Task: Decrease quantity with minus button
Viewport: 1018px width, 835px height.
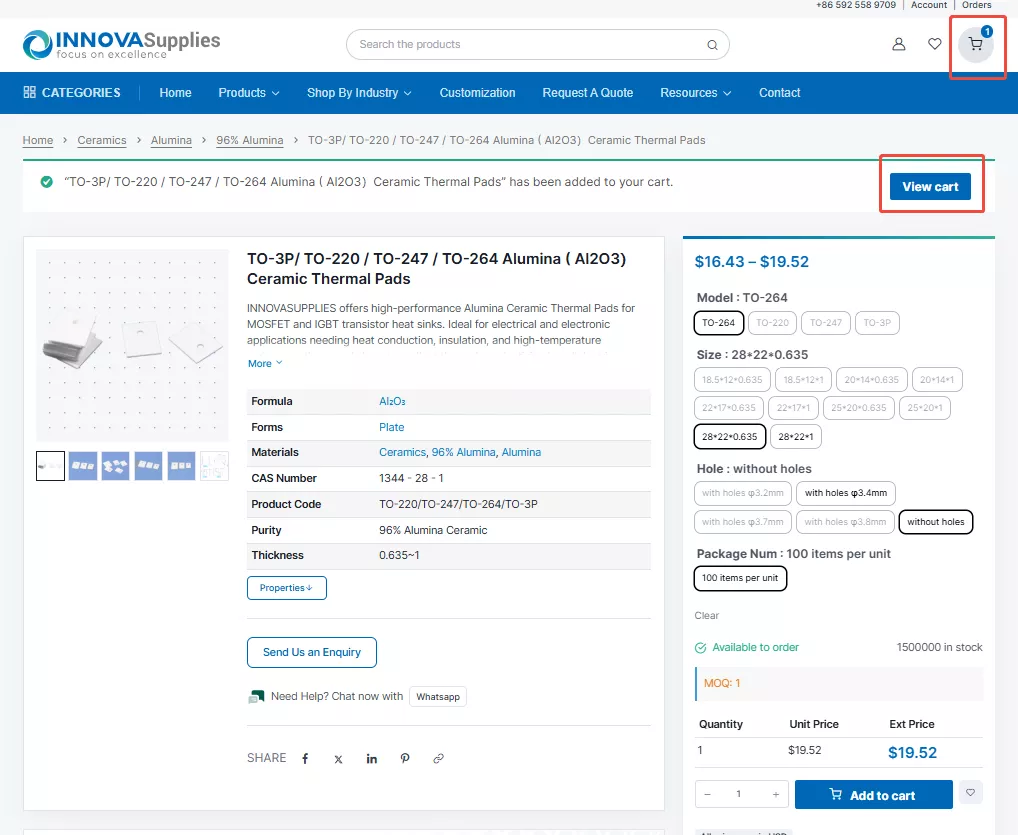Action: pos(707,794)
